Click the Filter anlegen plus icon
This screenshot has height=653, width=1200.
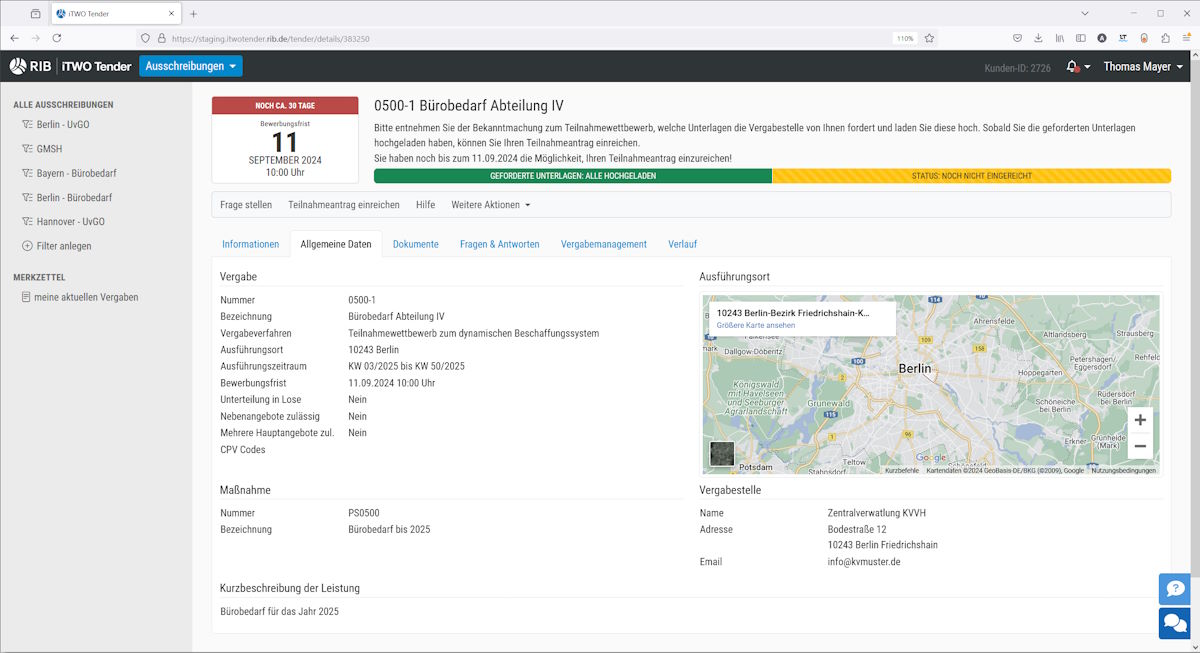click(27, 246)
